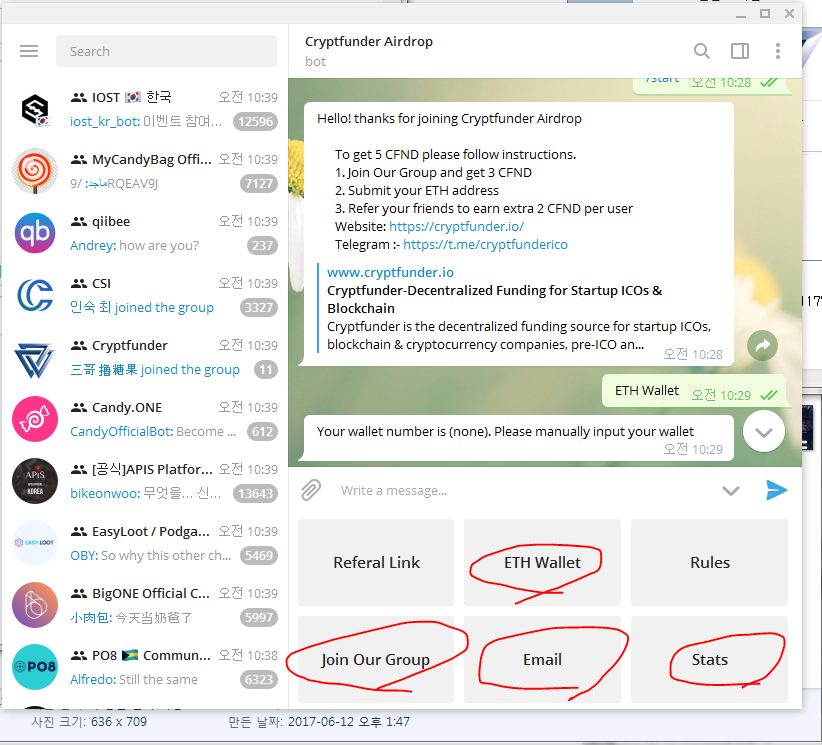
Task: Jump to latest message with round down-arrow
Action: [764, 431]
